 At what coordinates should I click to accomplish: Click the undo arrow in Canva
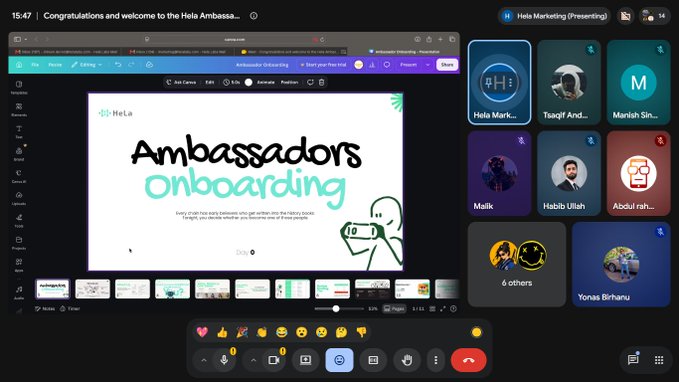coord(118,65)
